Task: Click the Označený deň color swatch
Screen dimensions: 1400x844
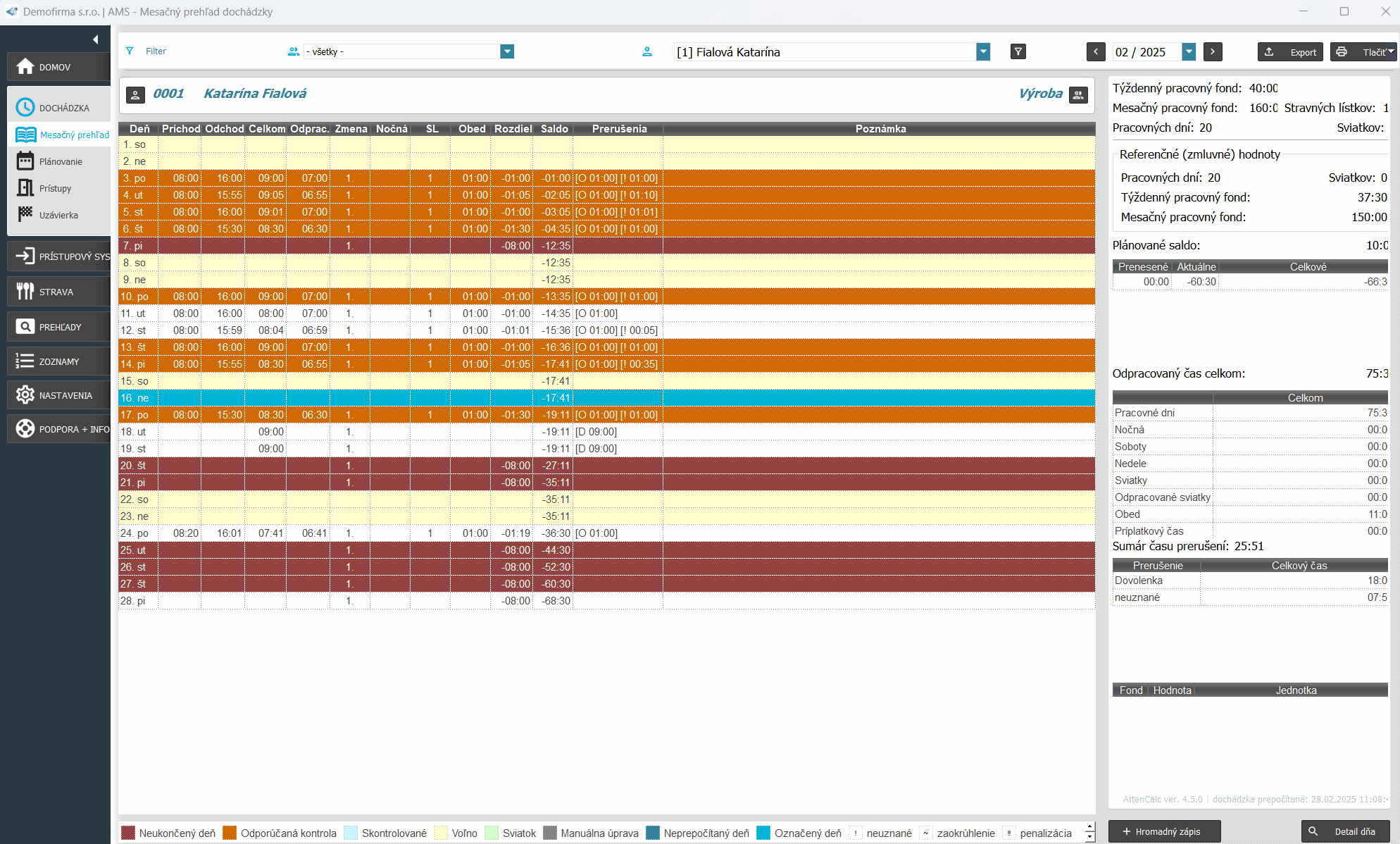Action: coord(763,833)
